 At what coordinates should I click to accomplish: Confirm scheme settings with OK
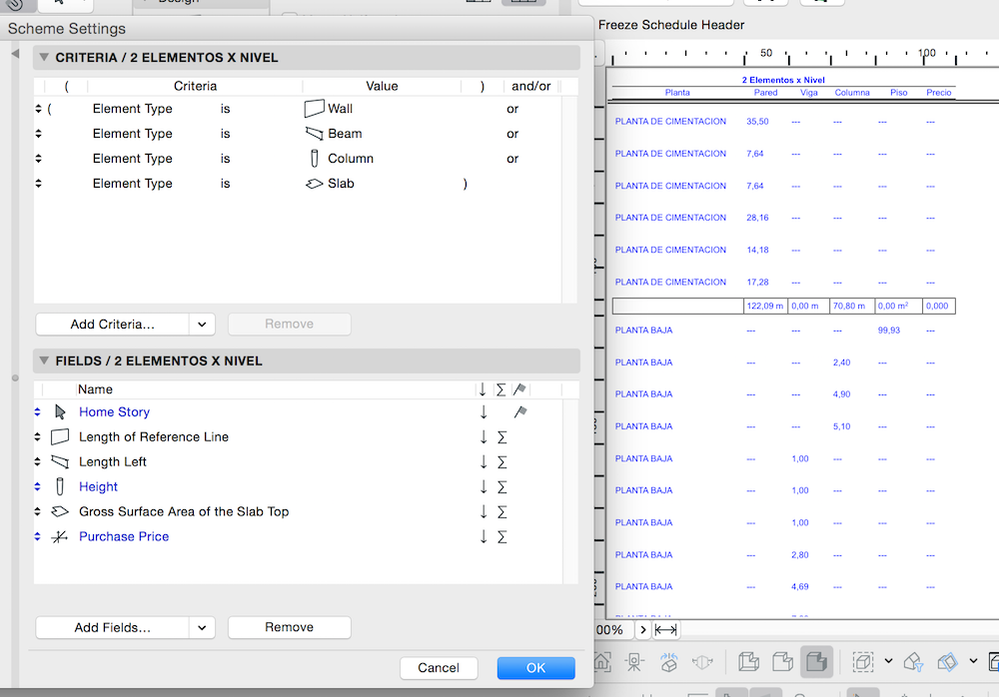[x=536, y=668]
